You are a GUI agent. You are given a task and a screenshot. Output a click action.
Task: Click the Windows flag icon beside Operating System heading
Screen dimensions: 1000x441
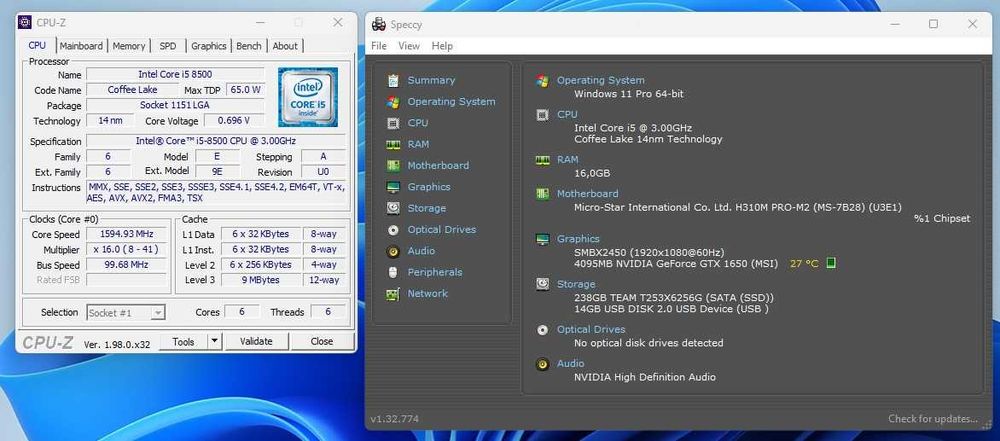click(543, 80)
